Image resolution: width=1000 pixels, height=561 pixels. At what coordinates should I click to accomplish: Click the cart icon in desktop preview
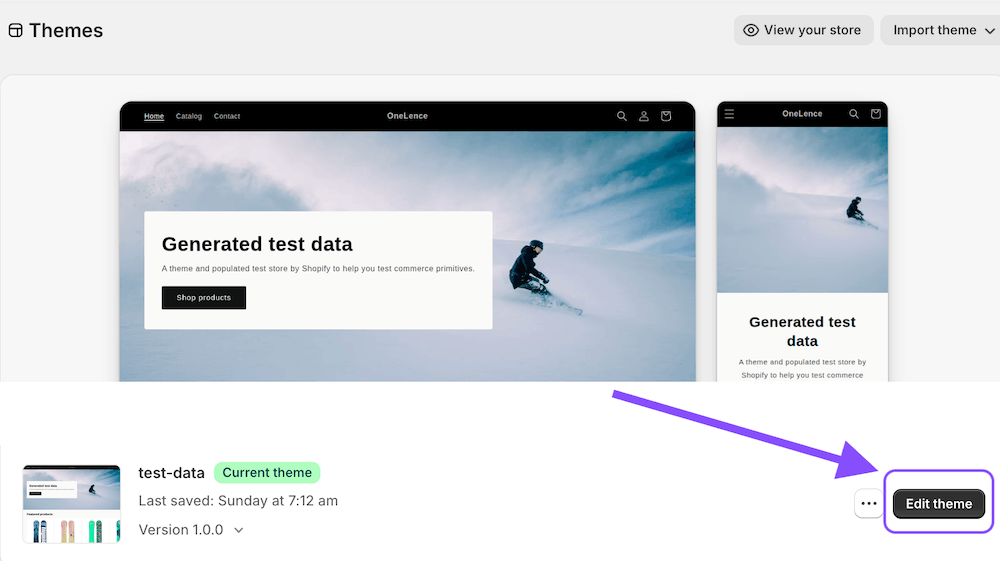(x=666, y=116)
